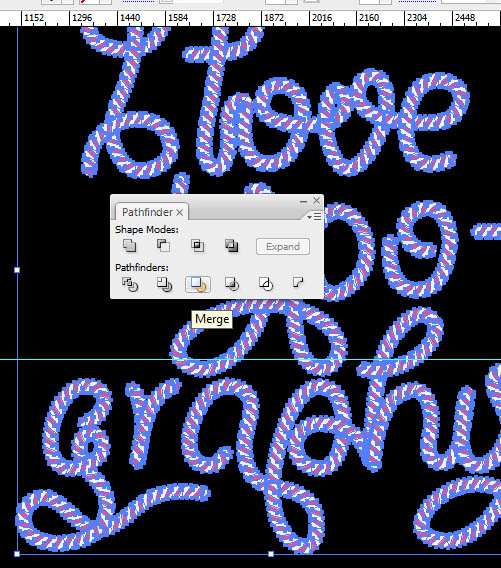Image resolution: width=501 pixels, height=568 pixels.
Task: Click the Intersect shape areas icon
Action: click(x=197, y=246)
